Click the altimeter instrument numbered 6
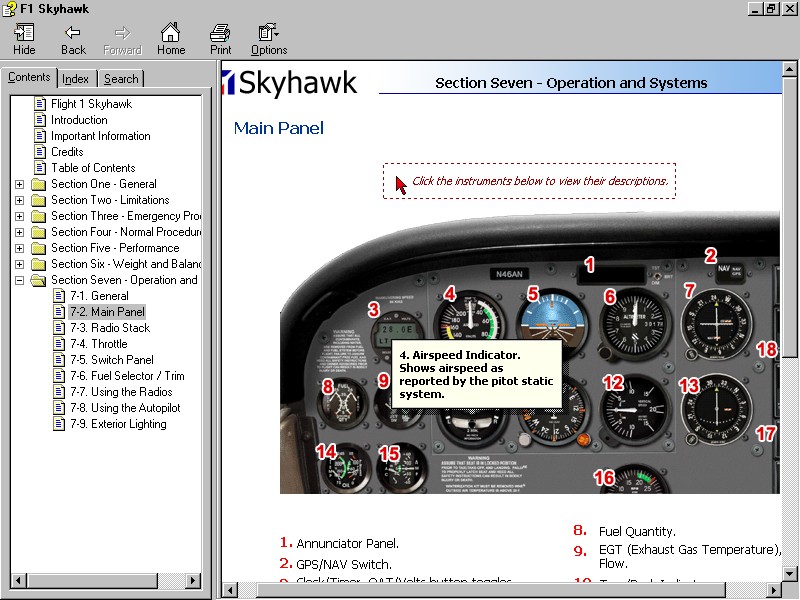Screen dimensions: 800x600 coord(635,323)
